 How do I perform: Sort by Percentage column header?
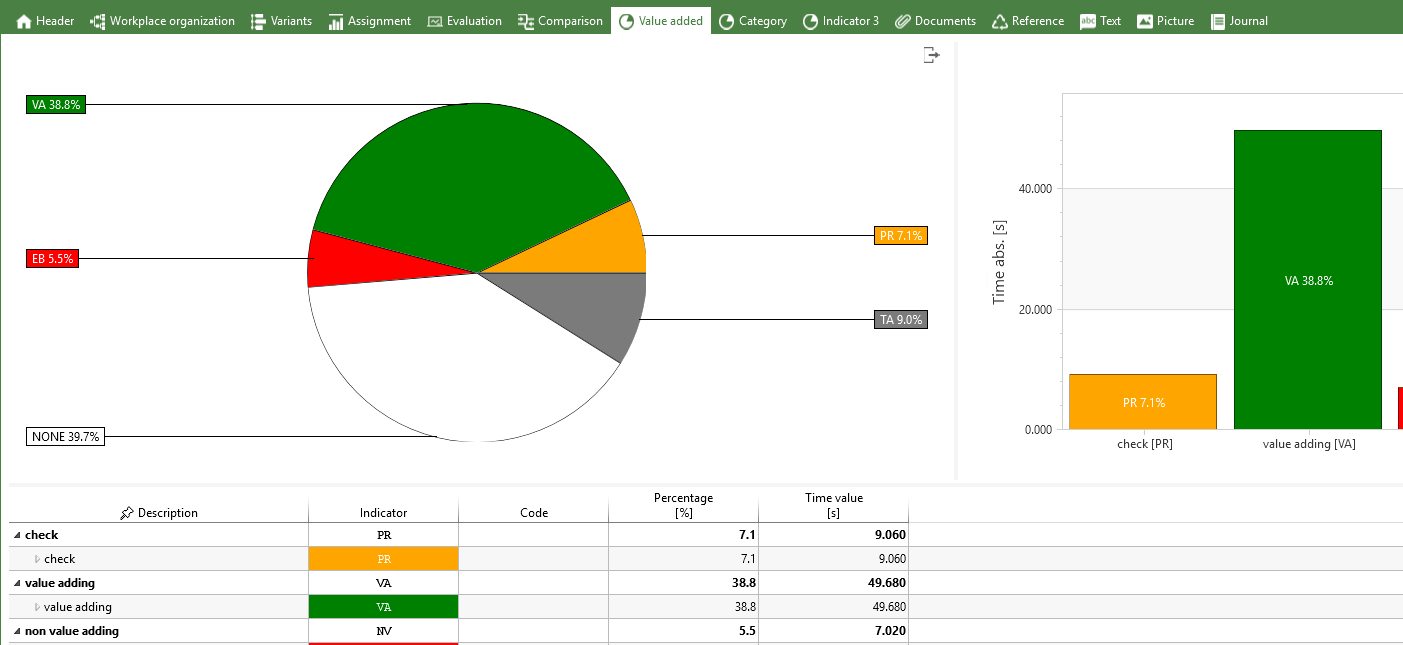point(683,505)
